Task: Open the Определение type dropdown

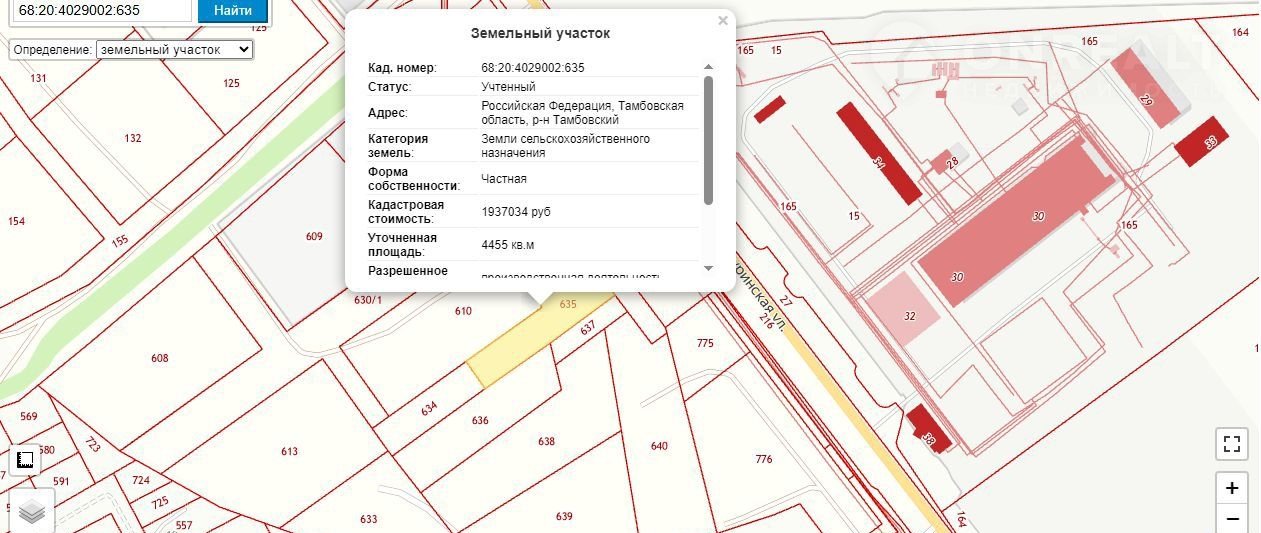Action: click(175, 49)
